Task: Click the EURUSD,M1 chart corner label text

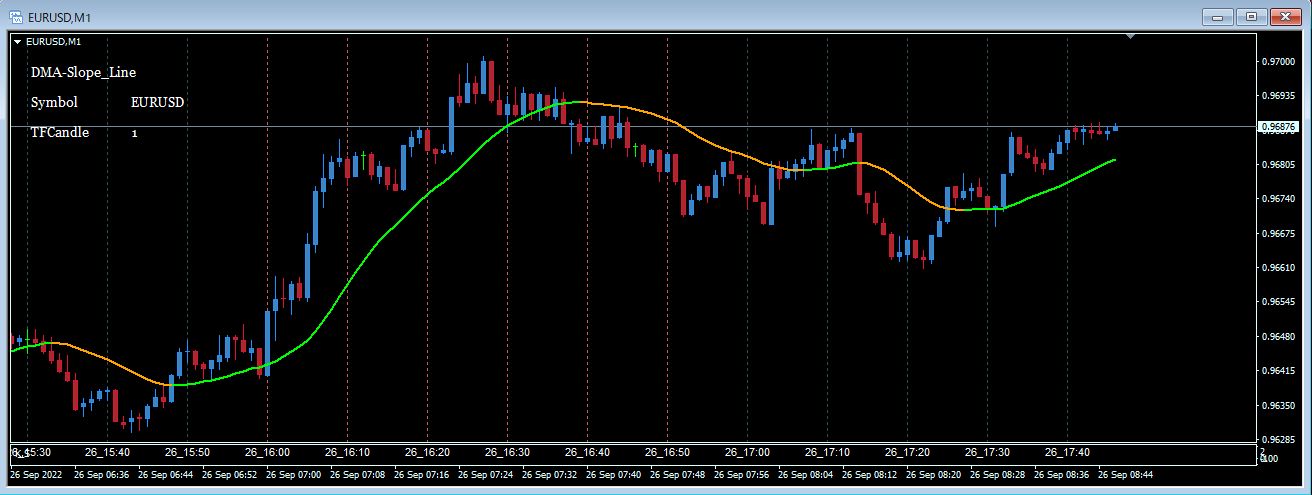Action: point(54,42)
